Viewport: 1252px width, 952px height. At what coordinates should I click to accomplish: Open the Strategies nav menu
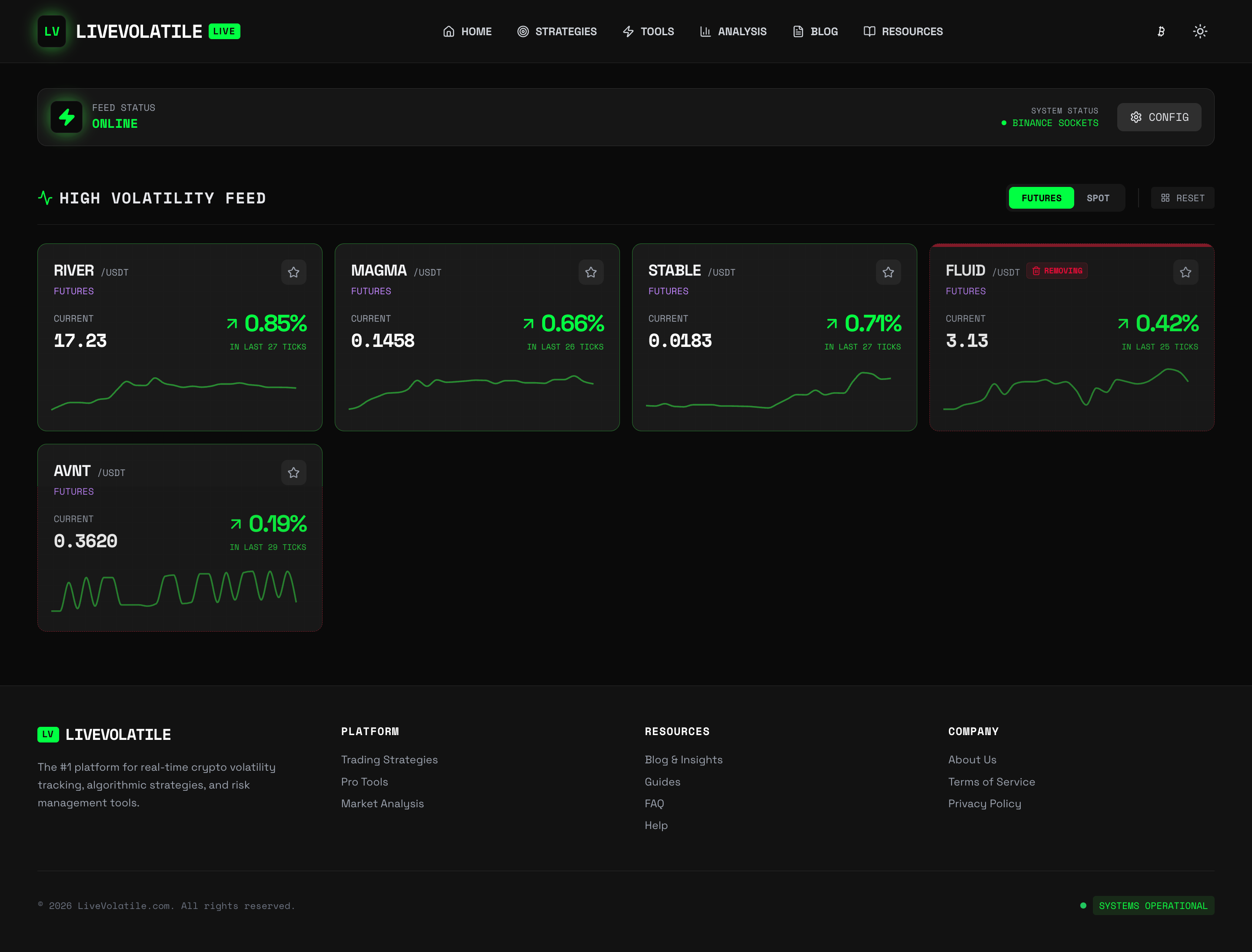557,31
